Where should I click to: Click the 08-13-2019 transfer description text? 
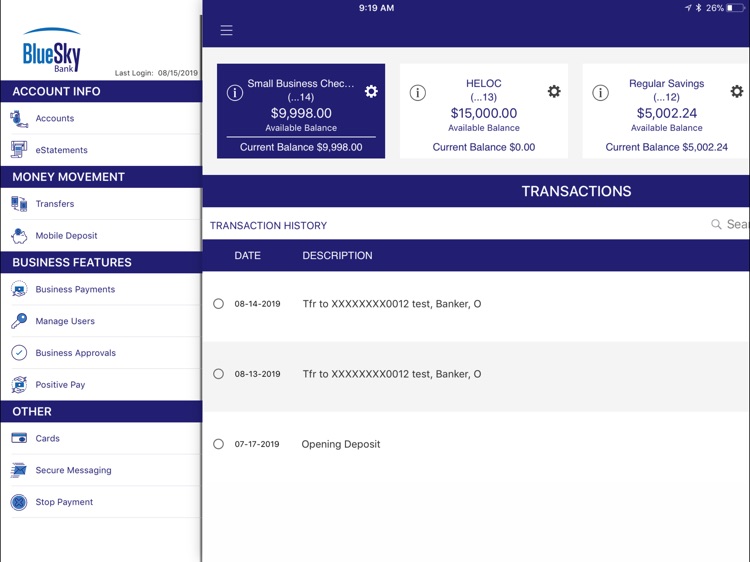point(392,374)
